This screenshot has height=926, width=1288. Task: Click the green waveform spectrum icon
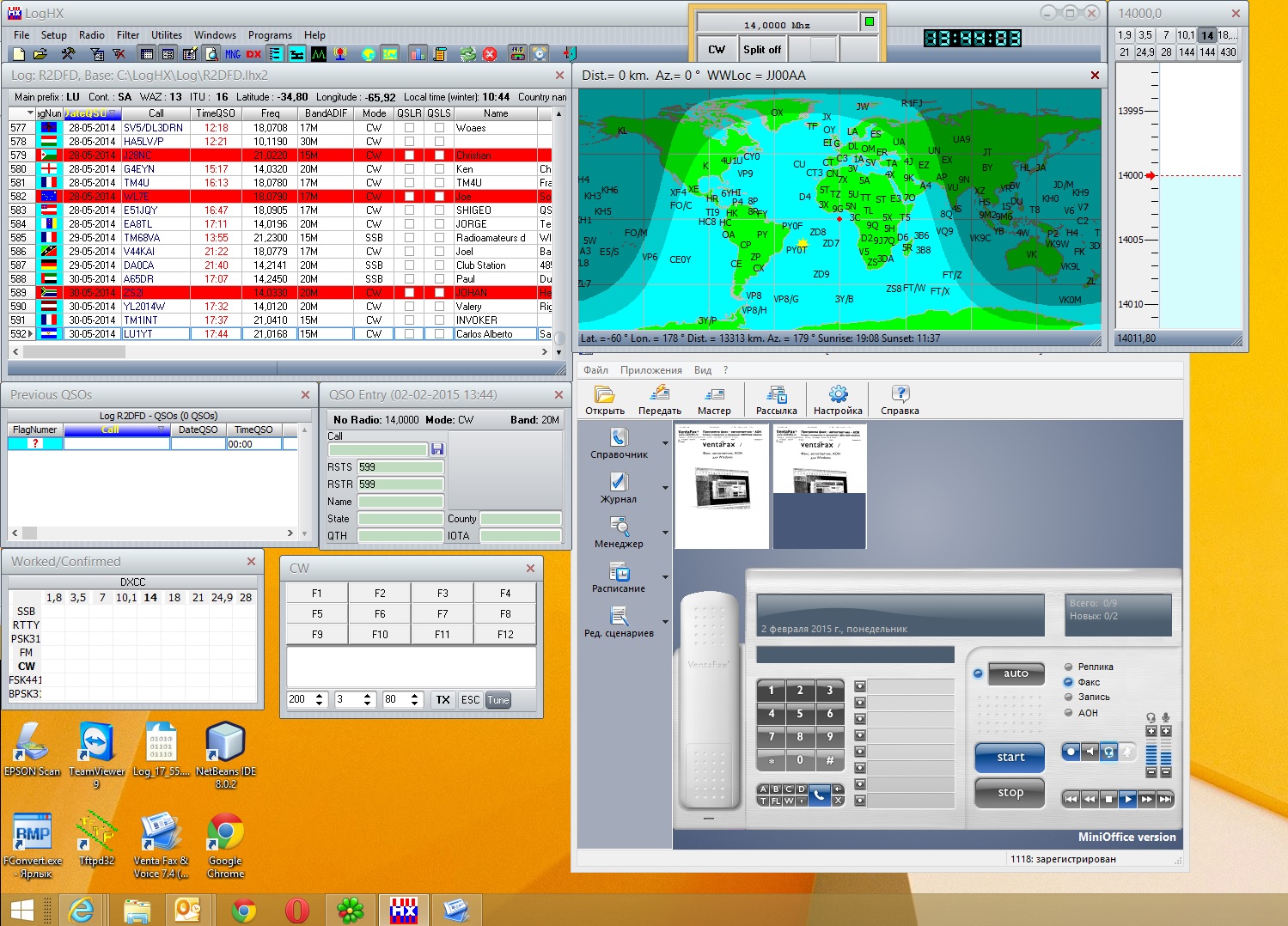319,53
